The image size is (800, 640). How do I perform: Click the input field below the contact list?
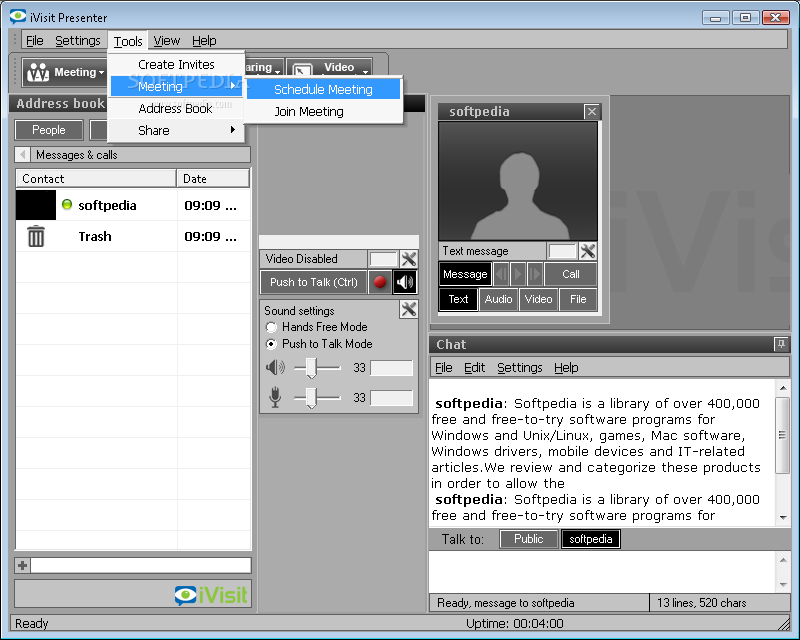[x=141, y=565]
